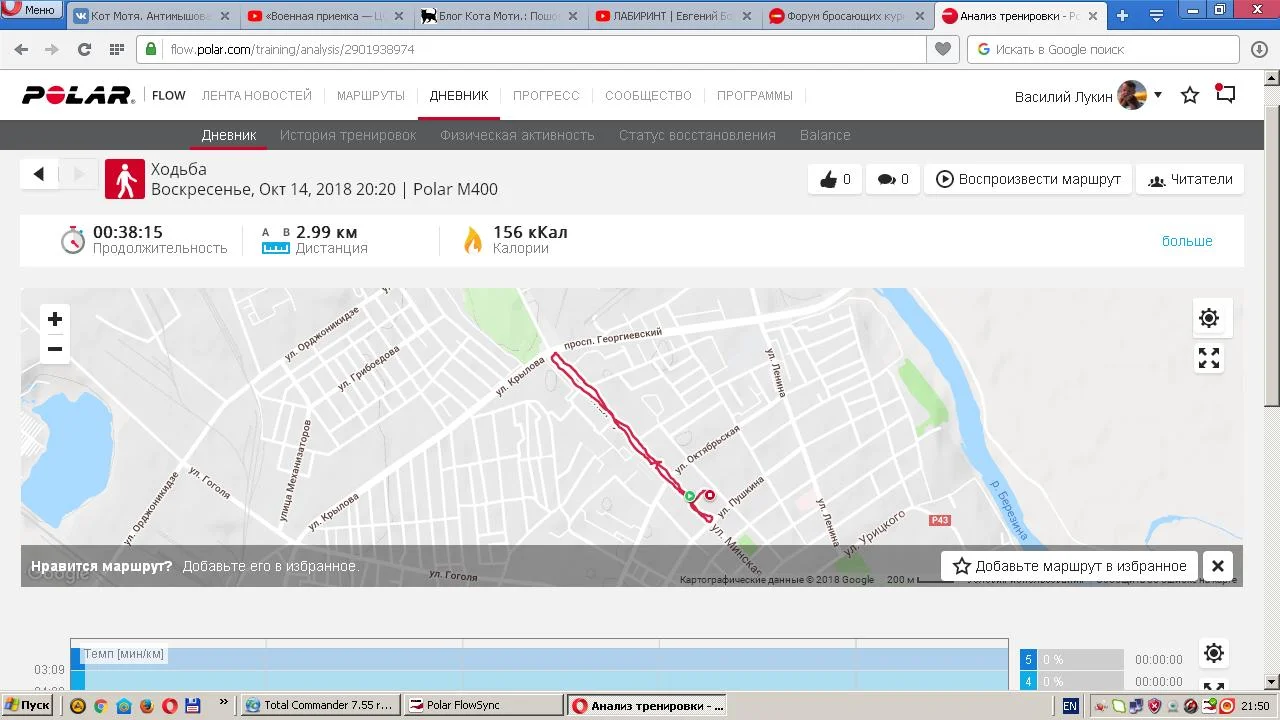Open a new browser tab with plus

pyautogui.click(x=1122, y=15)
